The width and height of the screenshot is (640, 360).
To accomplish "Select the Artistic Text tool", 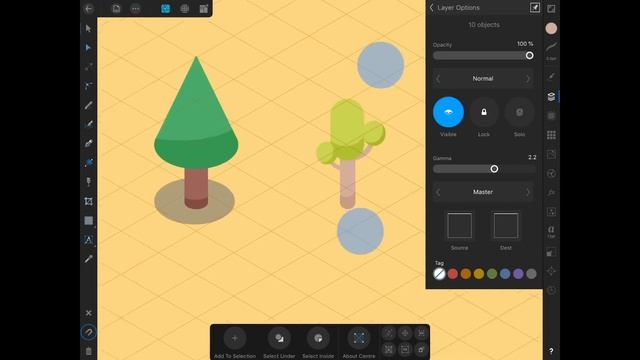I will point(88,240).
